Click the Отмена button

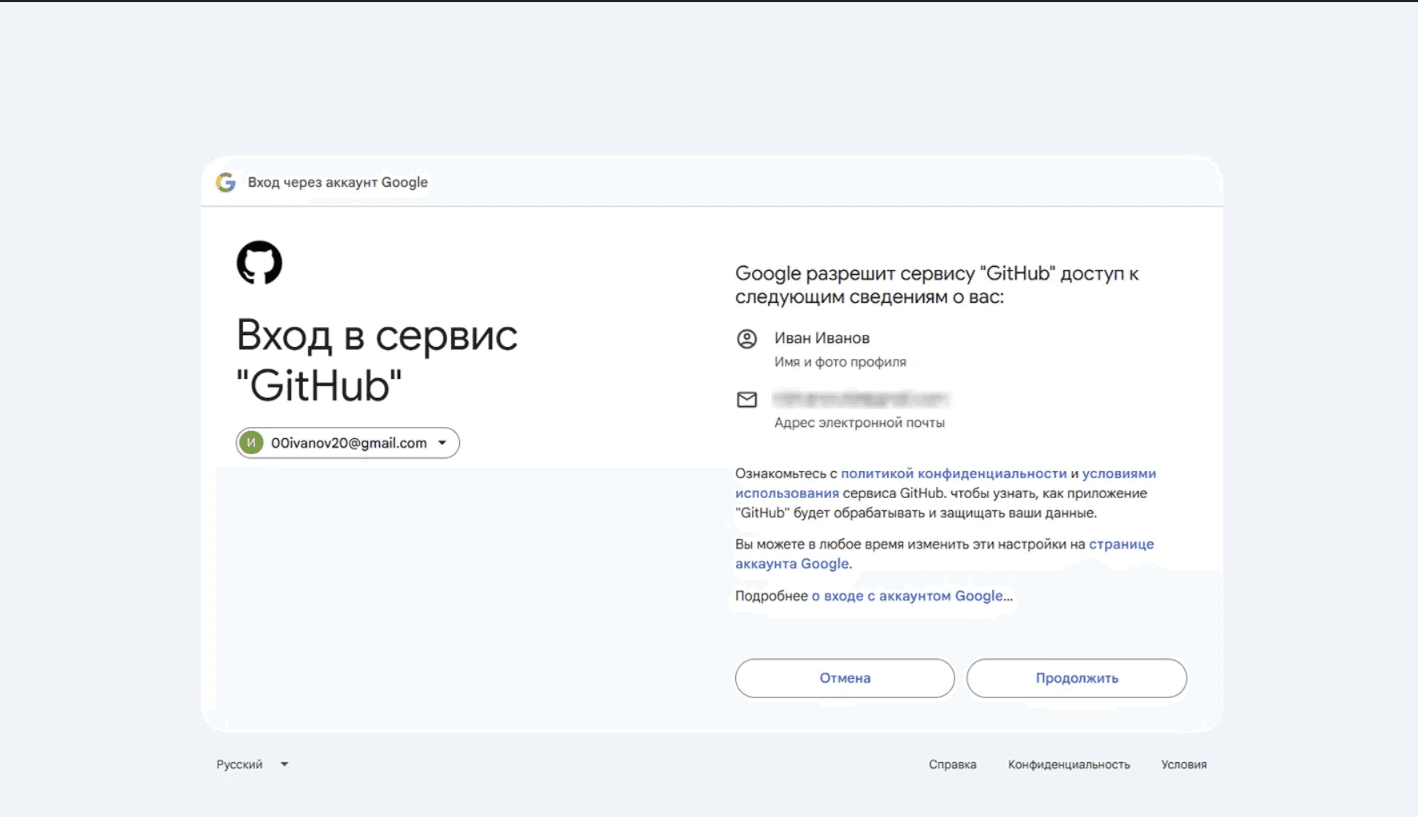845,678
